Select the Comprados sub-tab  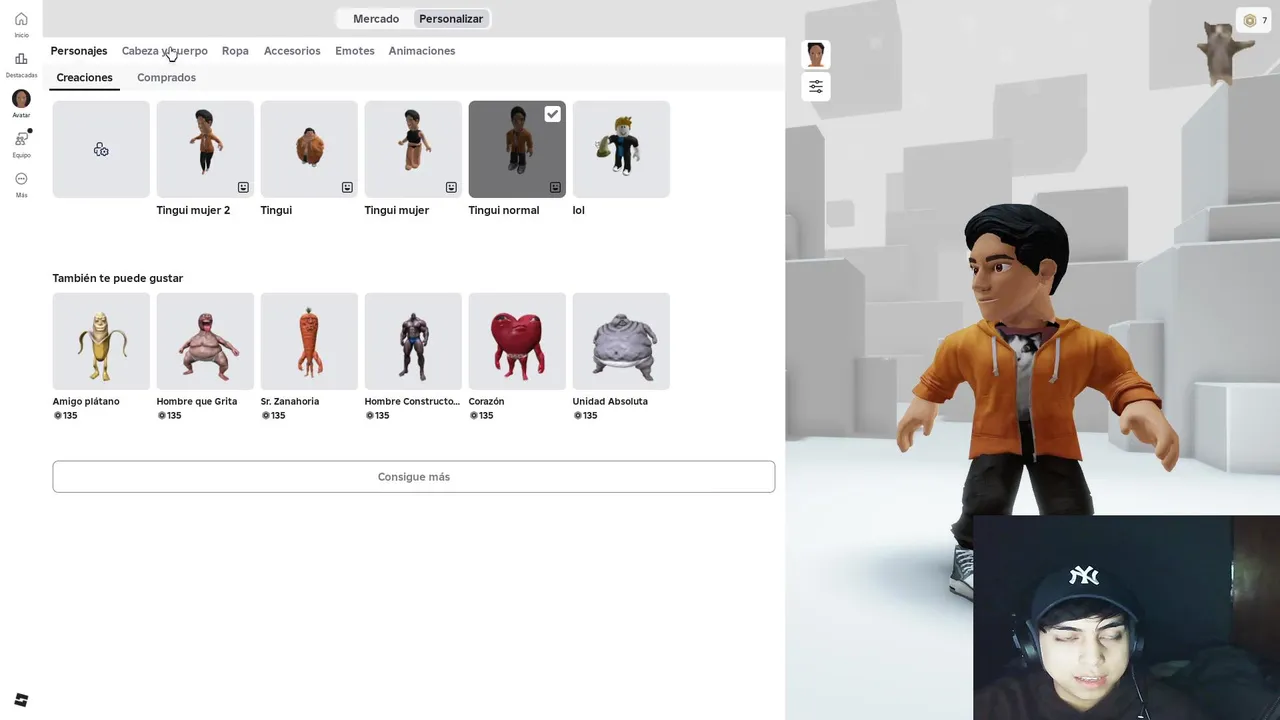(166, 77)
